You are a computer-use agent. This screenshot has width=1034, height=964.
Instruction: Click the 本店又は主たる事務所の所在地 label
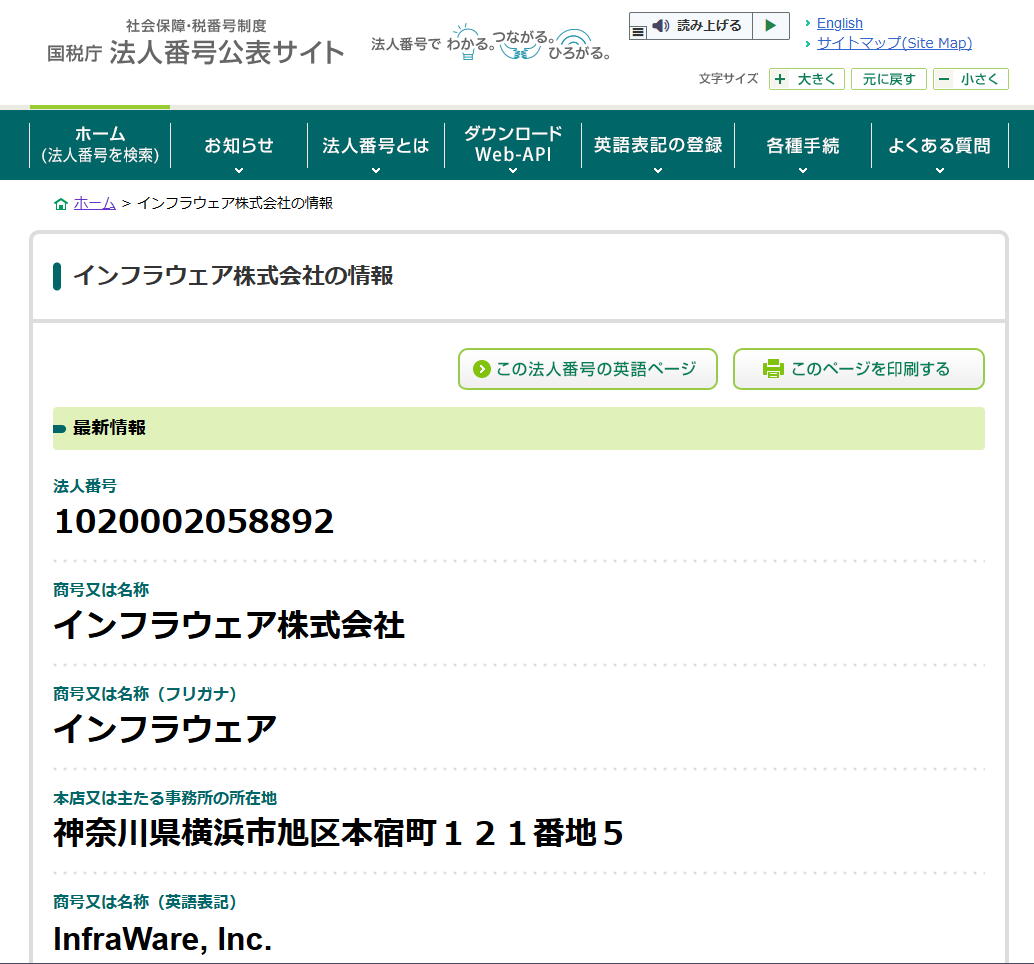click(165, 798)
